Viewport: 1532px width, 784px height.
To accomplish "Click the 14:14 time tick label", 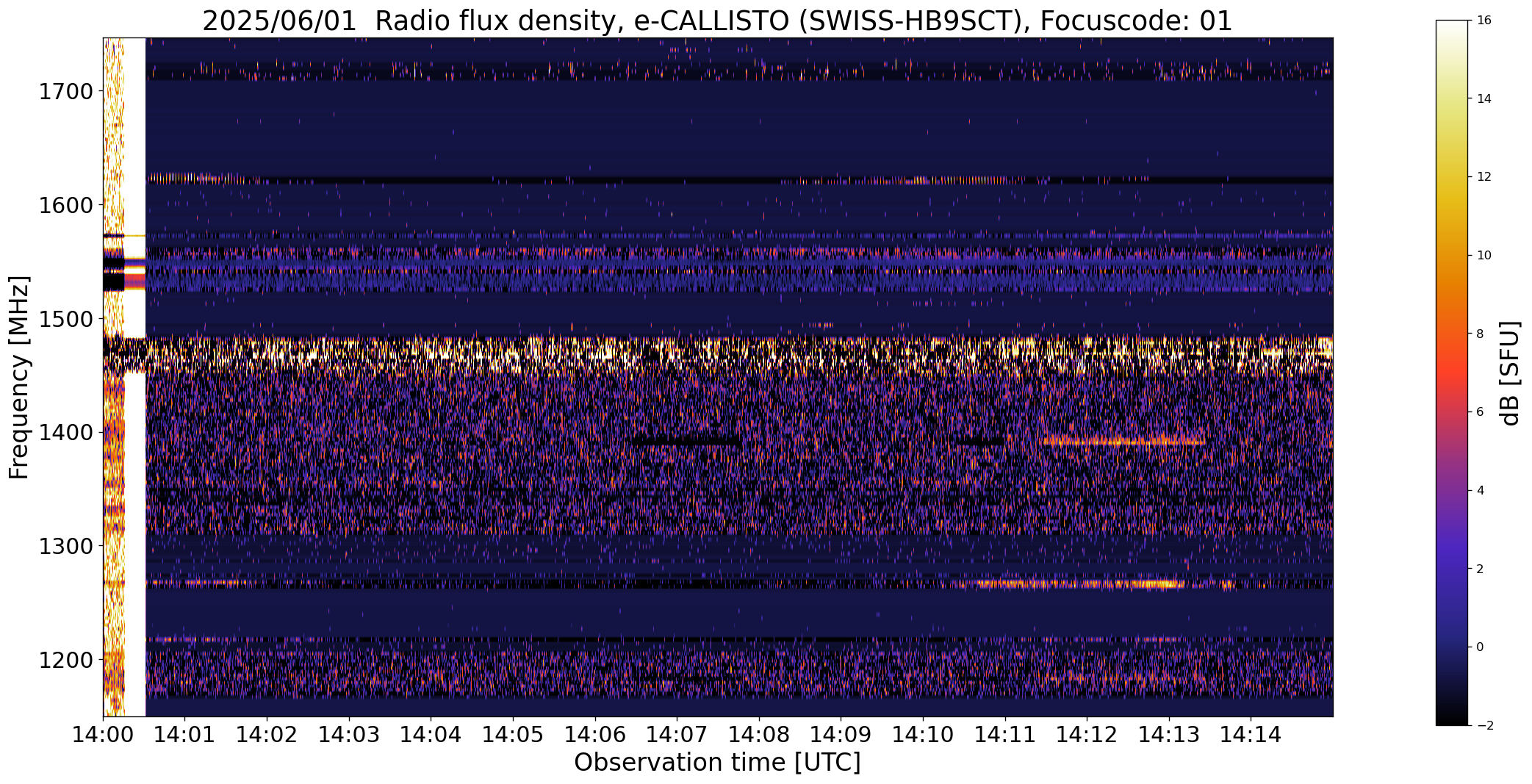I will pos(1251,735).
